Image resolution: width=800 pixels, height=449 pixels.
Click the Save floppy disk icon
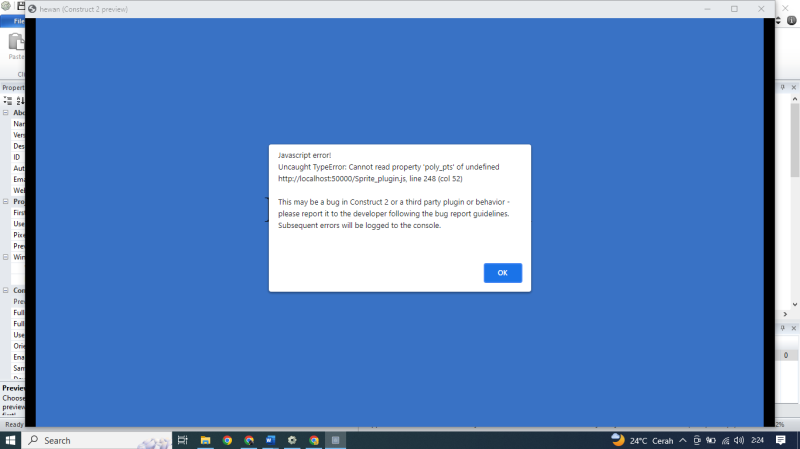21,6
